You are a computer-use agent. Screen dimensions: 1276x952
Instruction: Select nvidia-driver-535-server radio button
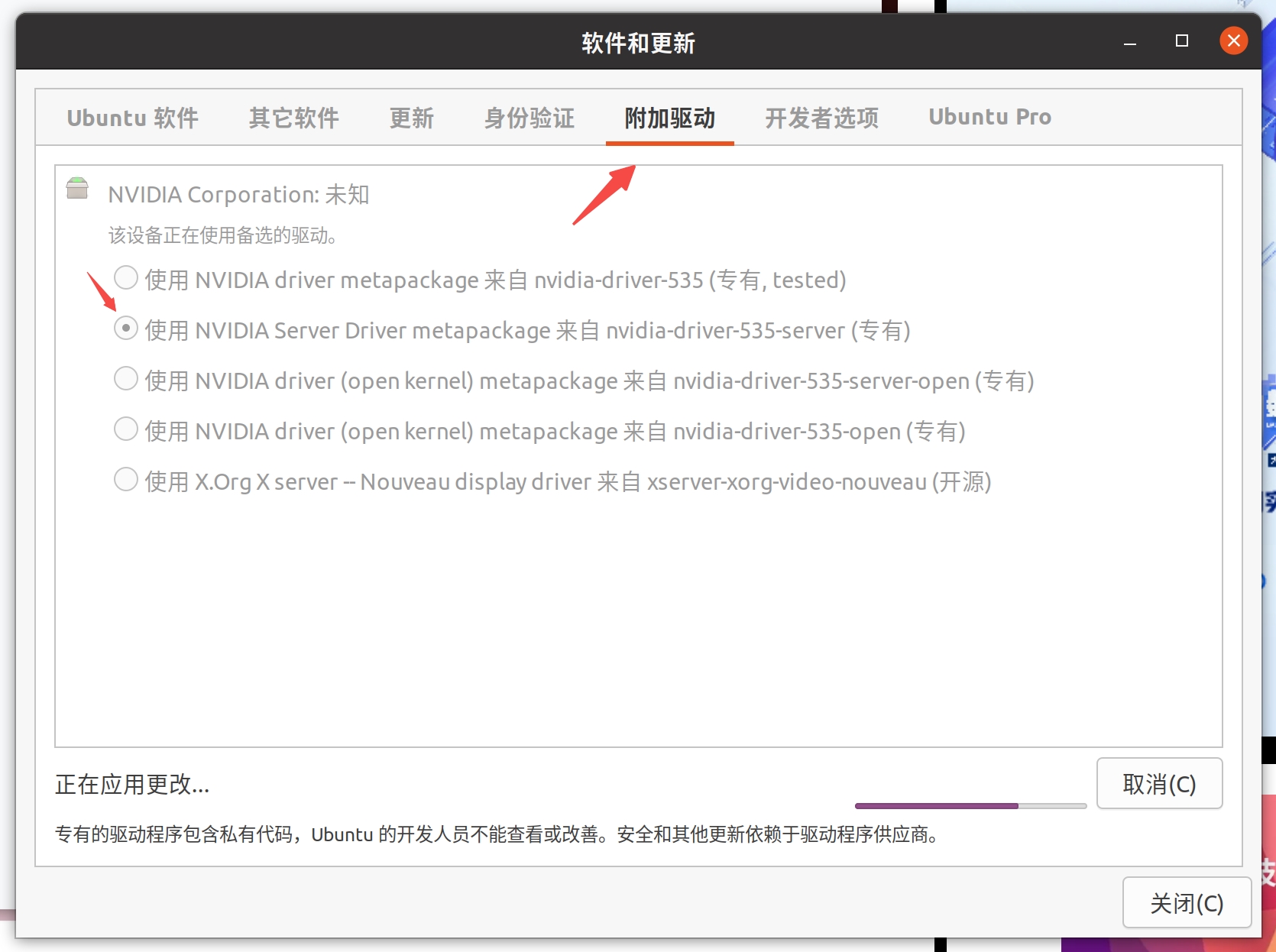(x=126, y=329)
